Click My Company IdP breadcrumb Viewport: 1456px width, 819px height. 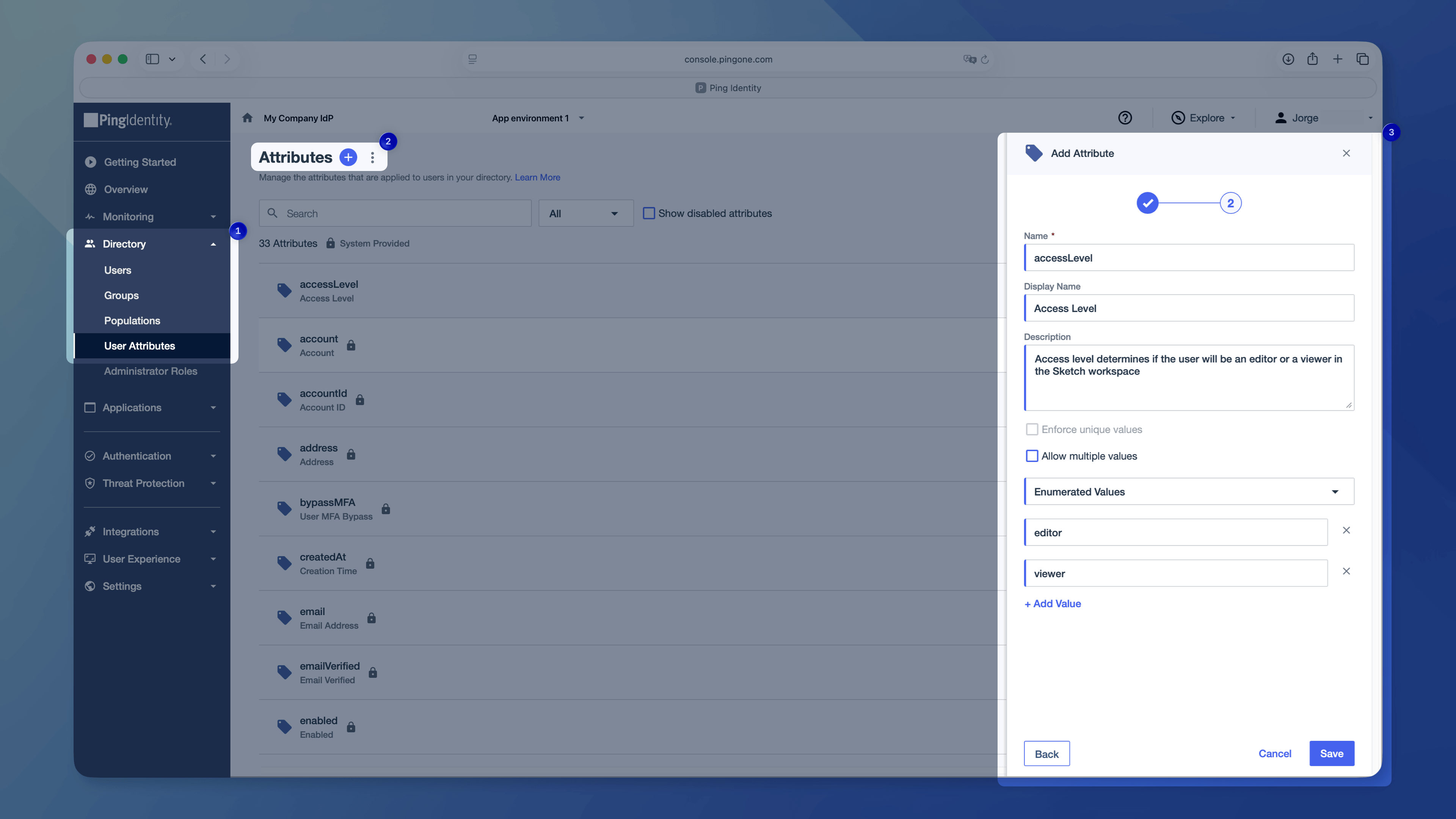[298, 118]
